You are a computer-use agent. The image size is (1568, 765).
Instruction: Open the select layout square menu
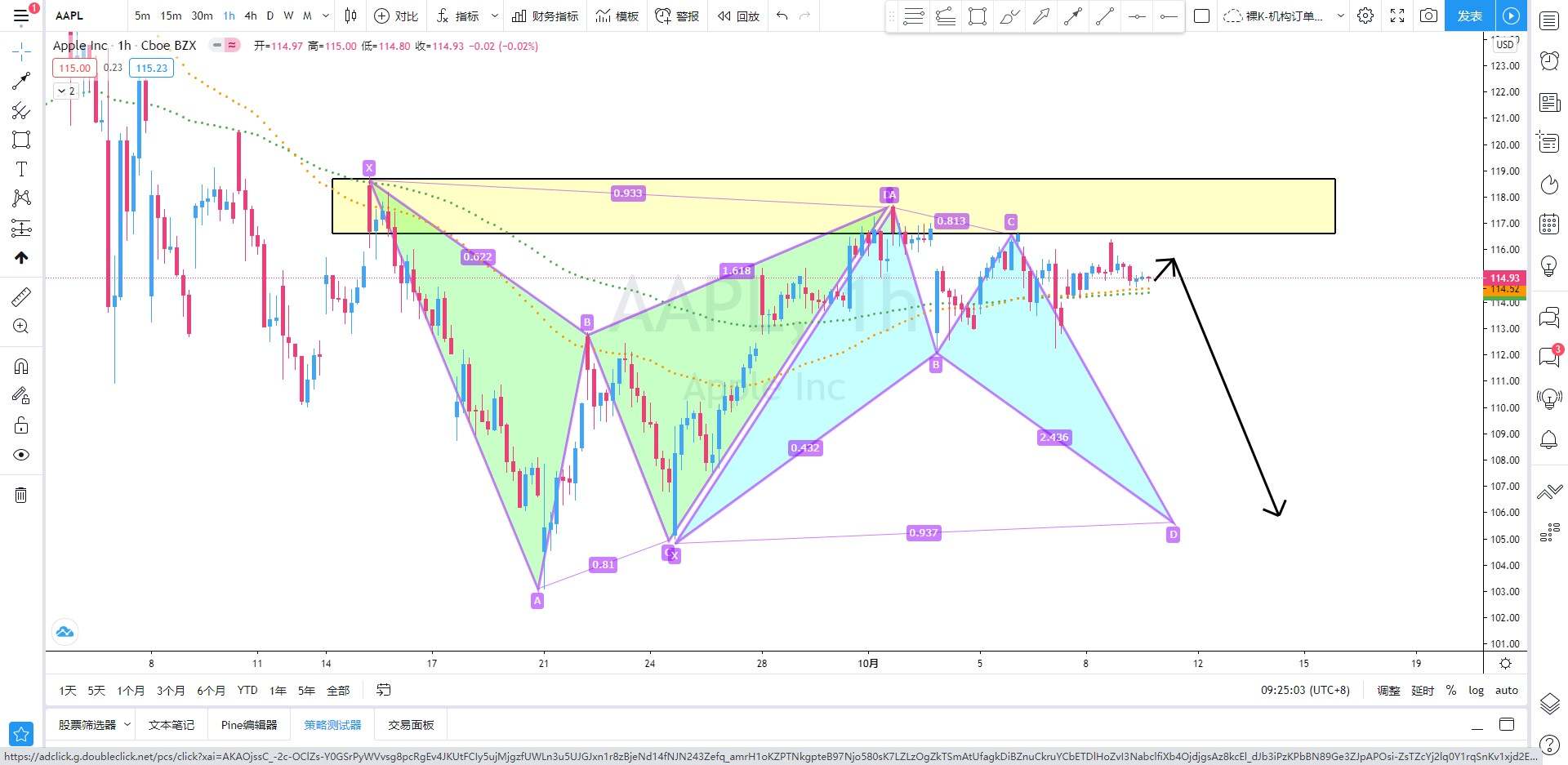(x=1201, y=16)
